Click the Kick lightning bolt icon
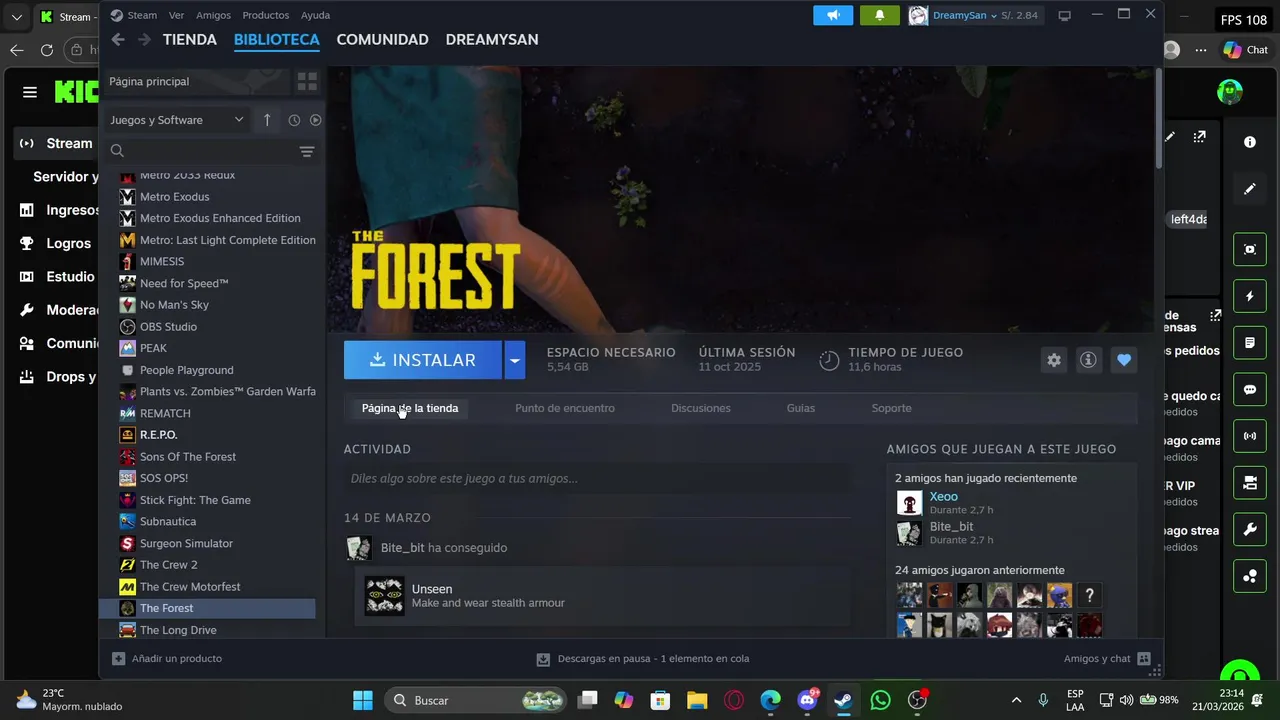The image size is (1280, 720). 1250,297
